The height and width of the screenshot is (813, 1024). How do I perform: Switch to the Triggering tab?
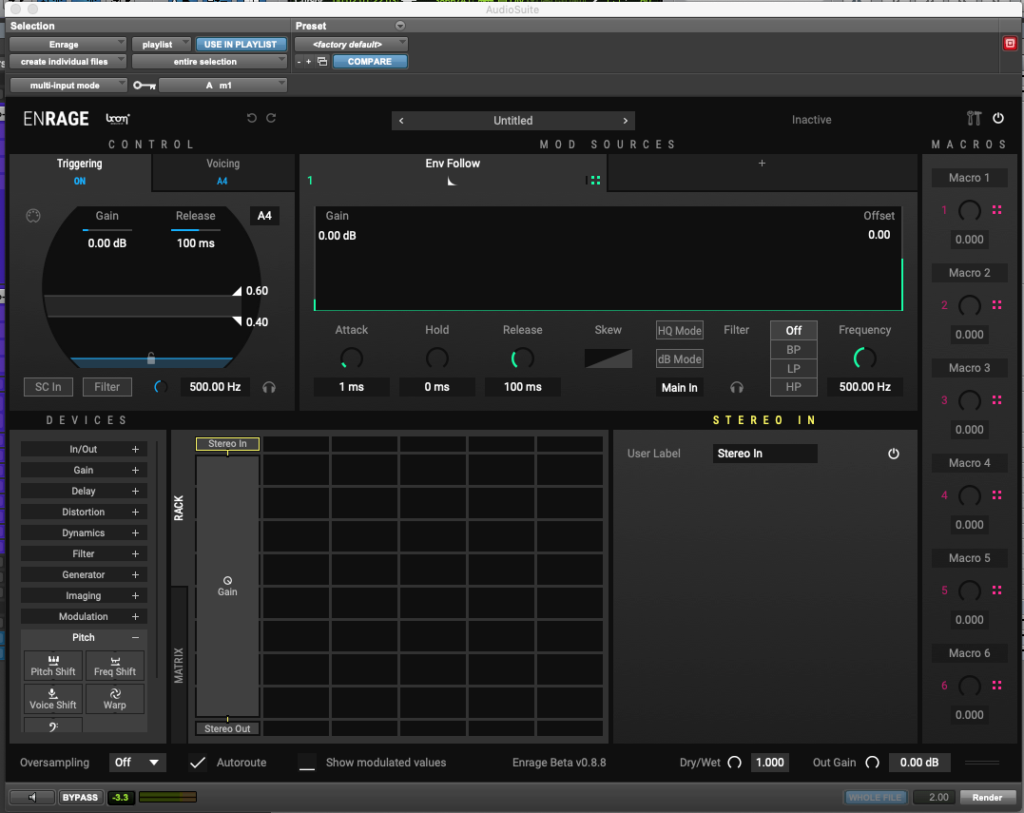[x=80, y=171]
